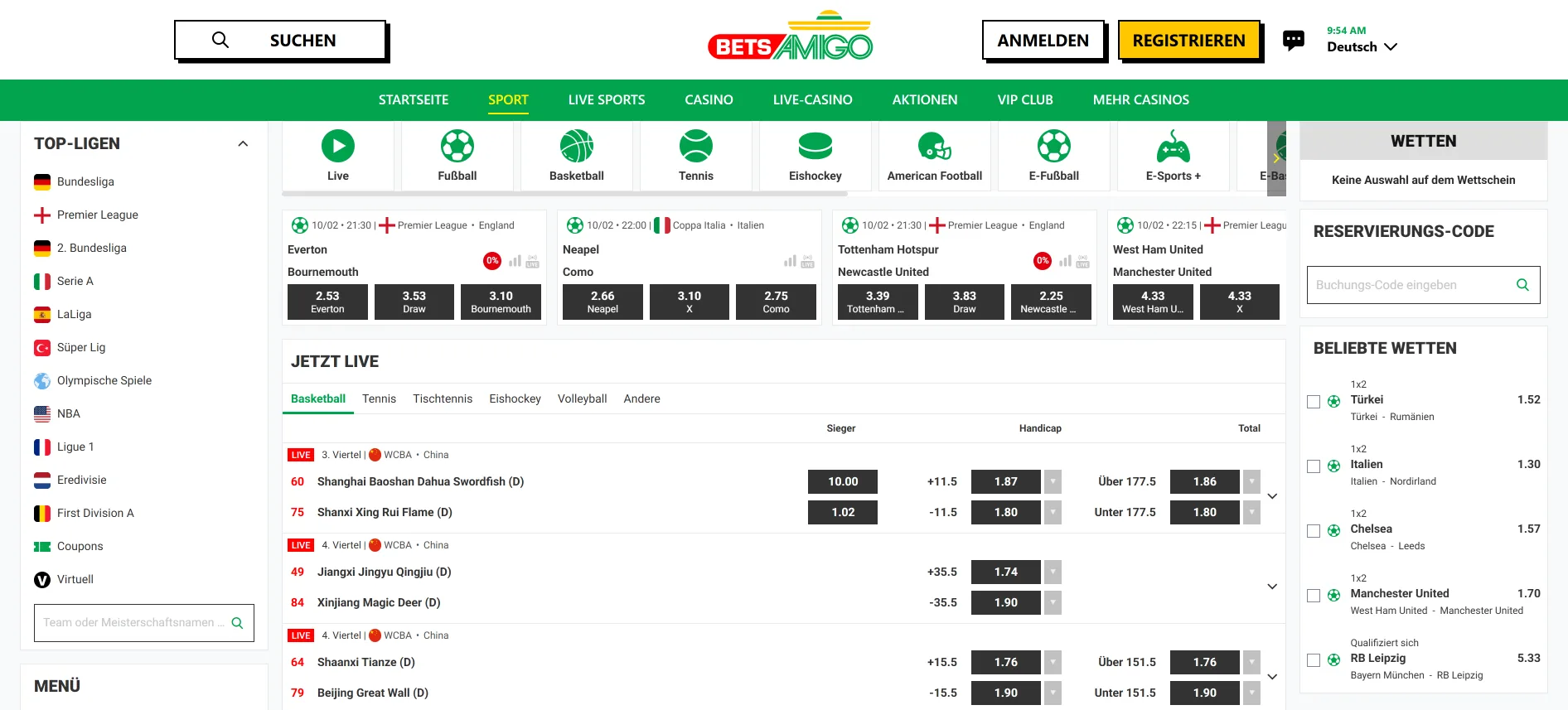
Task: Open total dropdown next to Über 177.5 1.86
Action: 1251,481
